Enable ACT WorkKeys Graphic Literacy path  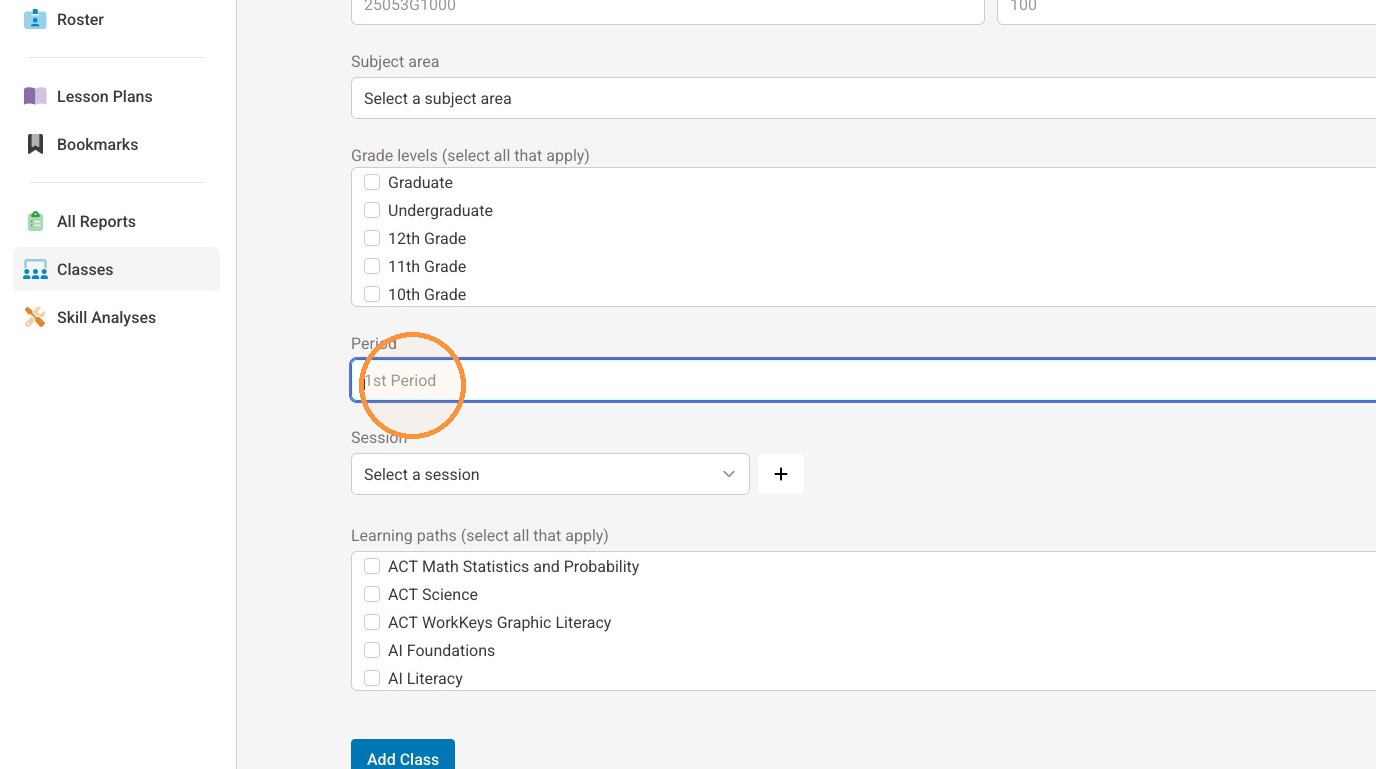click(372, 622)
